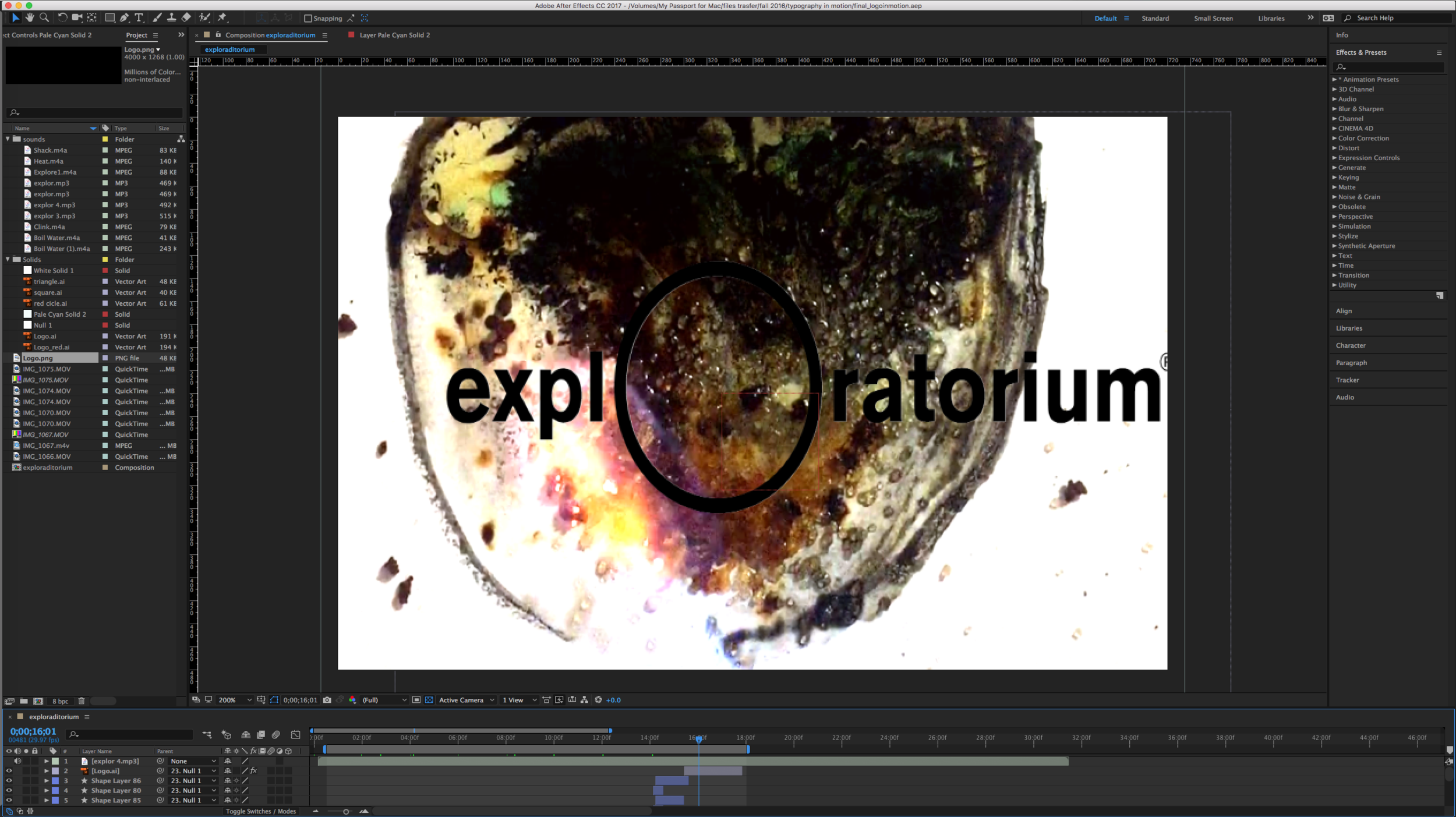Click the new folder icon in Project panel
1456x817 pixels.
click(24, 701)
